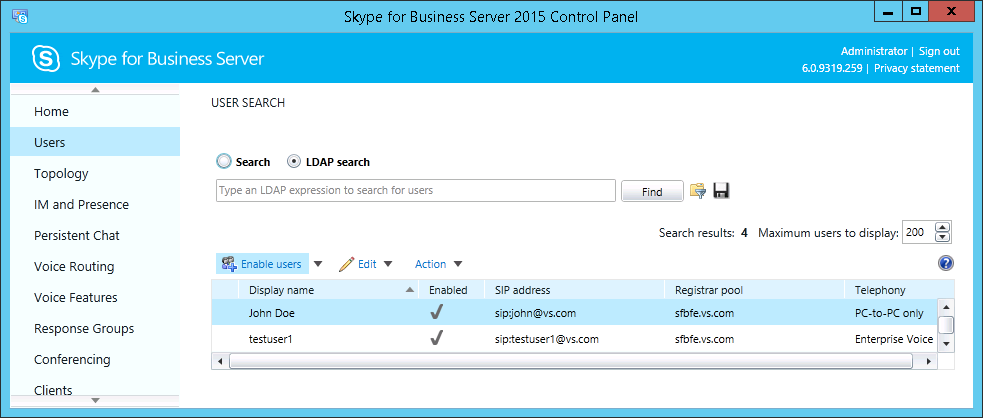
Task: Click sip:testuser1@vs.com address cell
Action: click(x=547, y=339)
